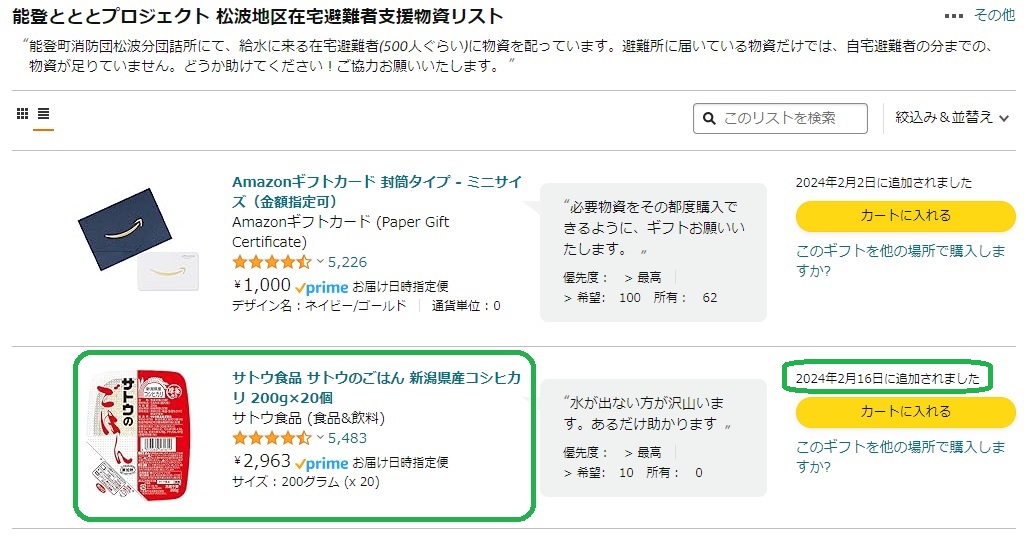Expand サトウのごはん rating chevron
This screenshot has width=1031, height=542.
pyautogui.click(x=320, y=438)
